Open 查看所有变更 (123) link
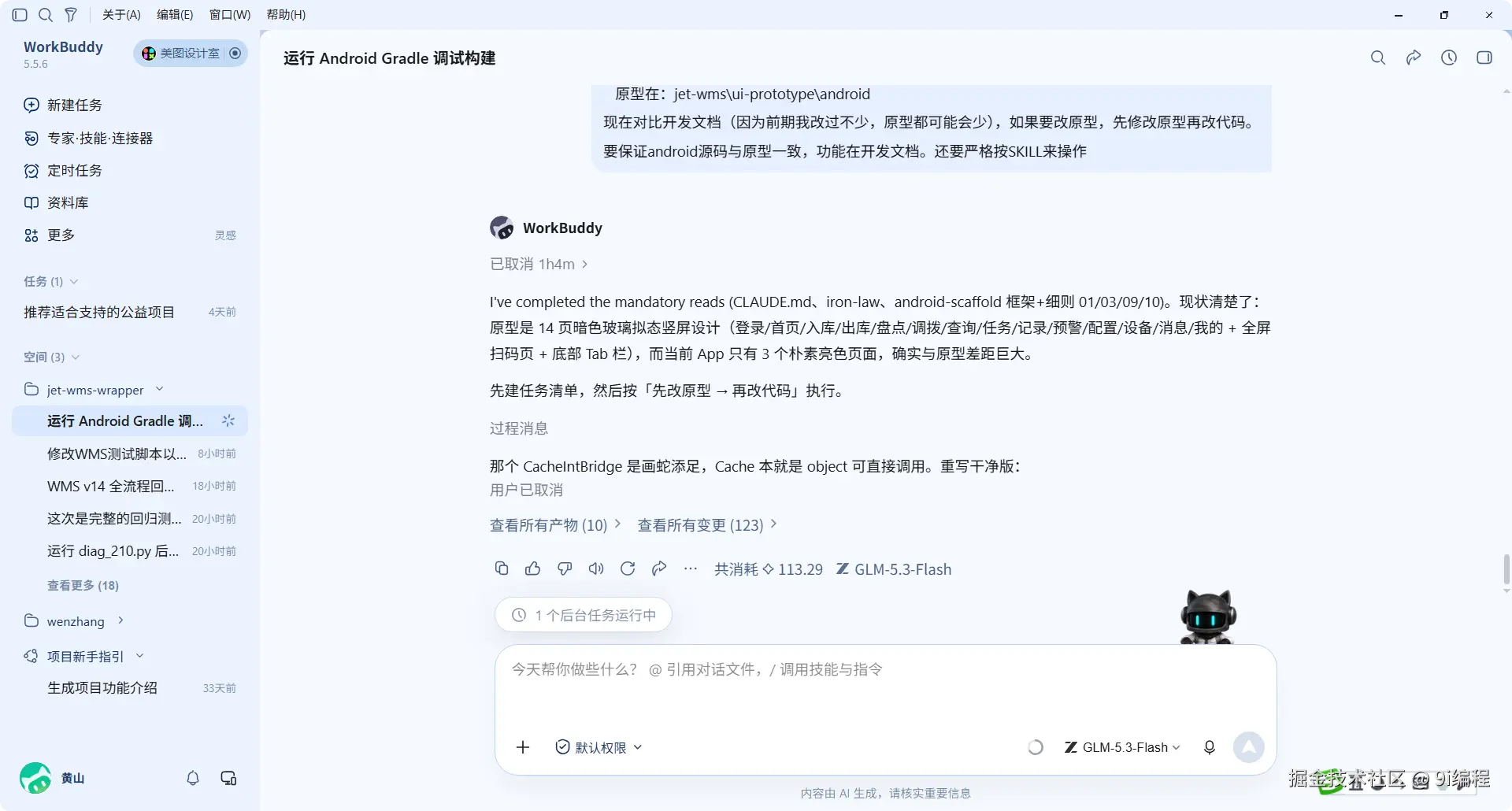This screenshot has height=811, width=1512. 707,525
